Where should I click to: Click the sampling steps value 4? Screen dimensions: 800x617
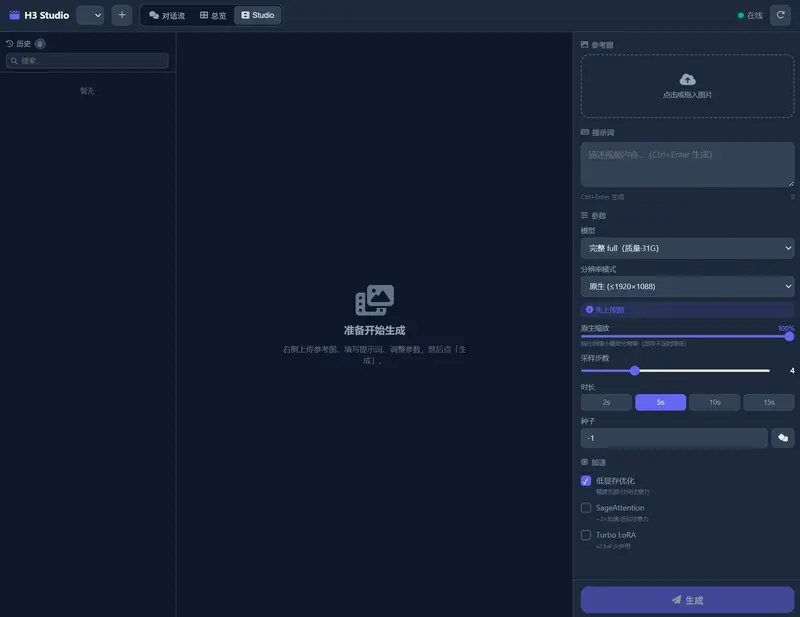792,371
